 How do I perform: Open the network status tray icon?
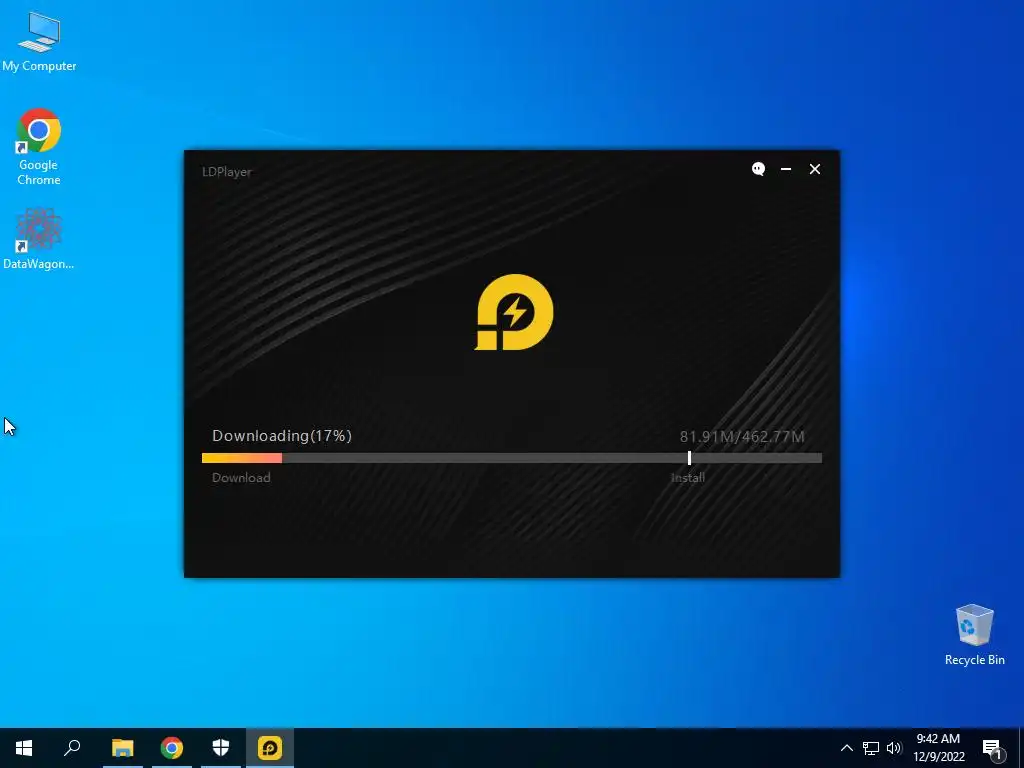tap(871, 748)
